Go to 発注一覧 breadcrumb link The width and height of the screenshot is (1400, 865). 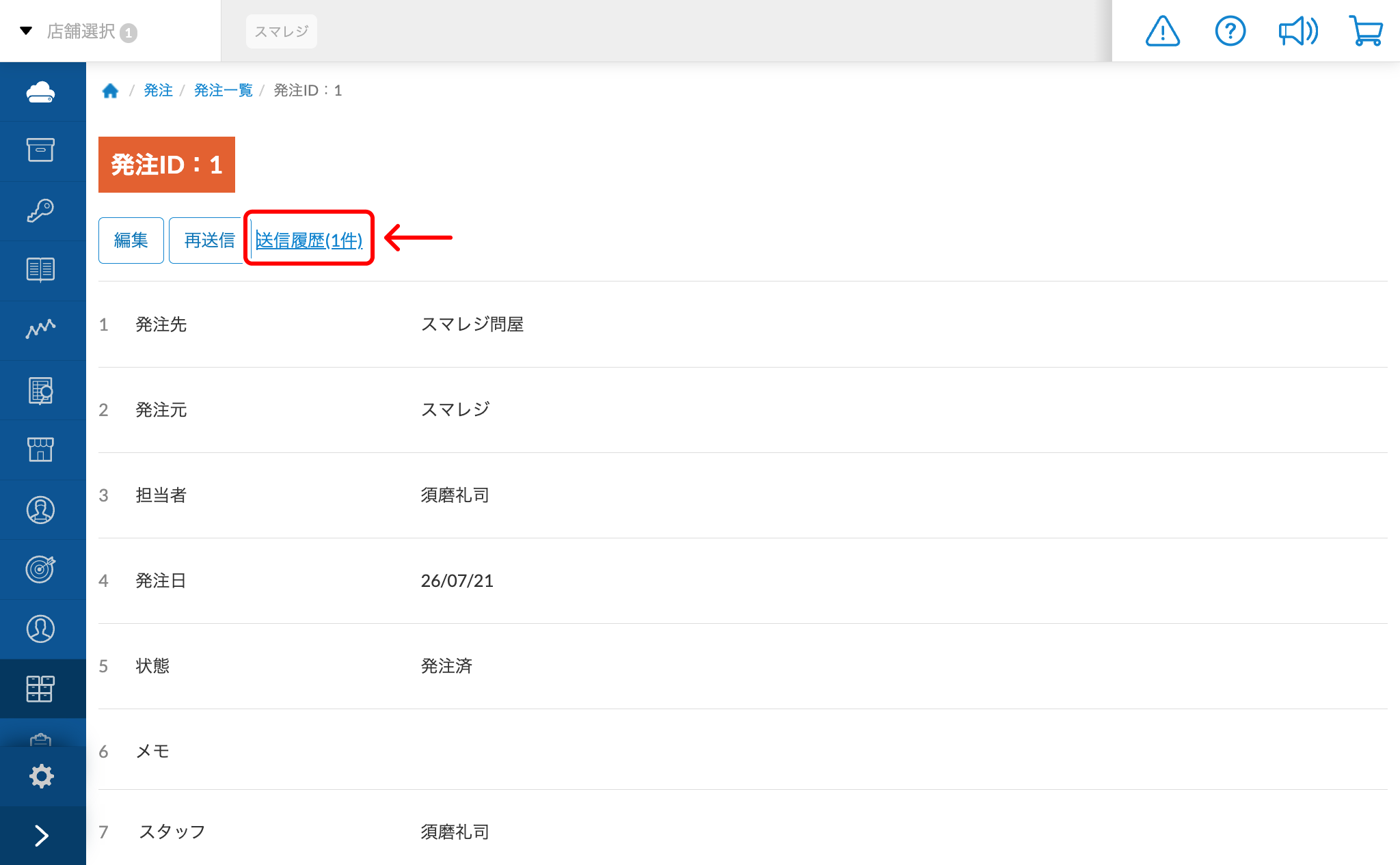click(x=224, y=90)
